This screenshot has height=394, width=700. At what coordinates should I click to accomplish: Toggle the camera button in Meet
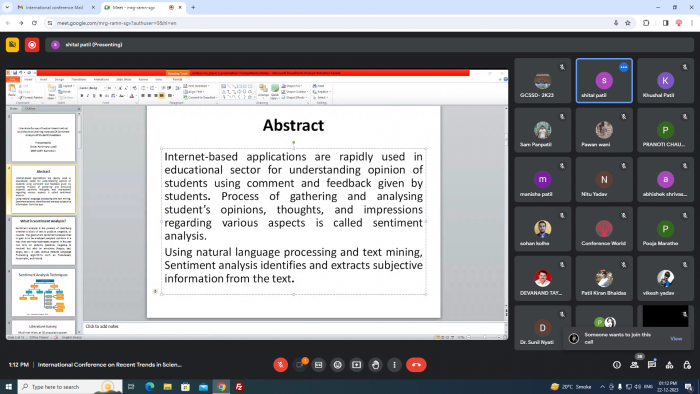[300, 365]
